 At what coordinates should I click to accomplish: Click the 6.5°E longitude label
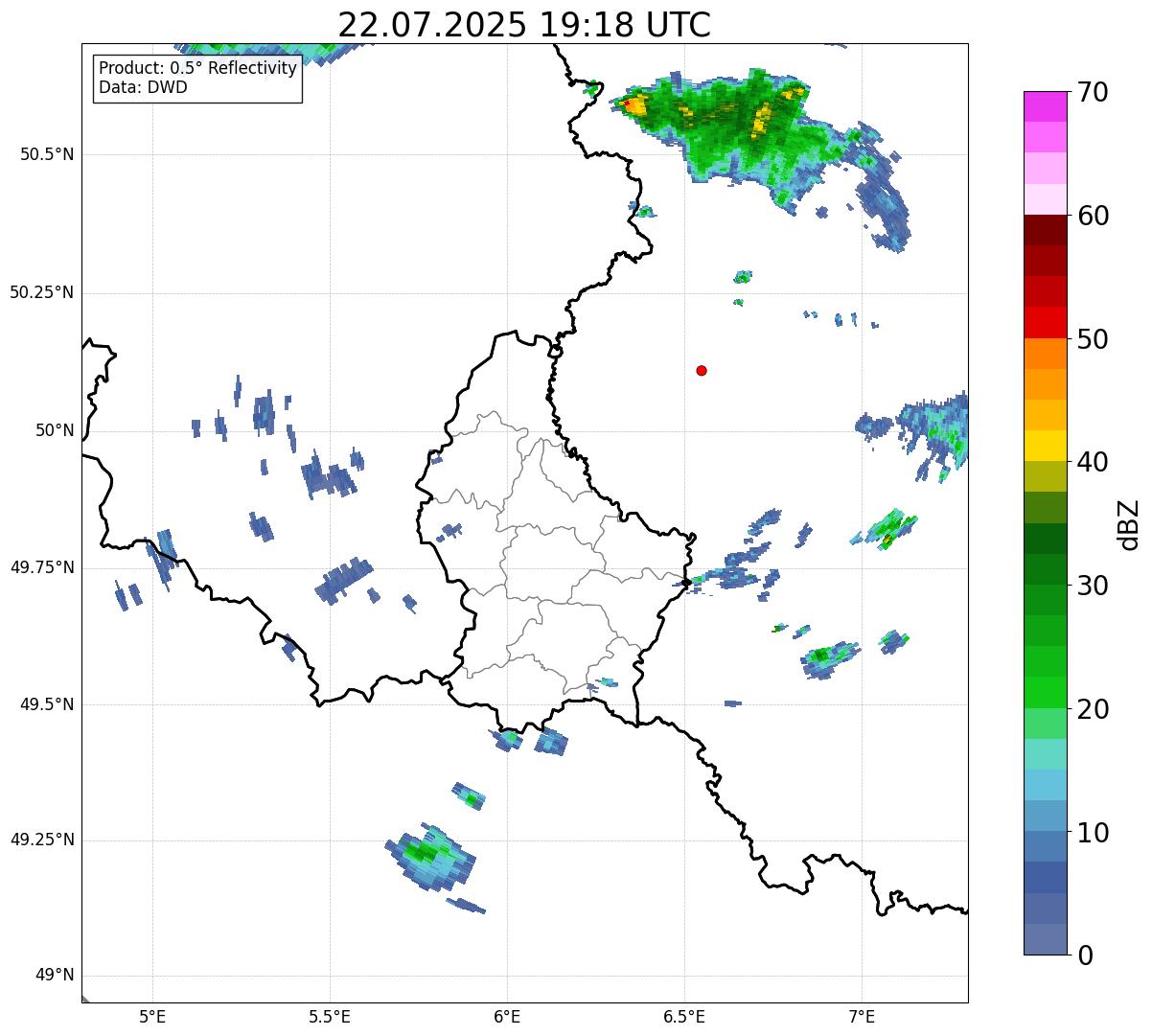pyautogui.click(x=684, y=1016)
